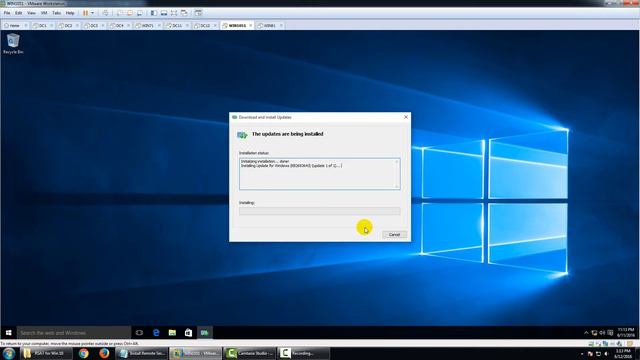Click the guest network tray icon
The width and height of the screenshot is (640, 360).
594,333
